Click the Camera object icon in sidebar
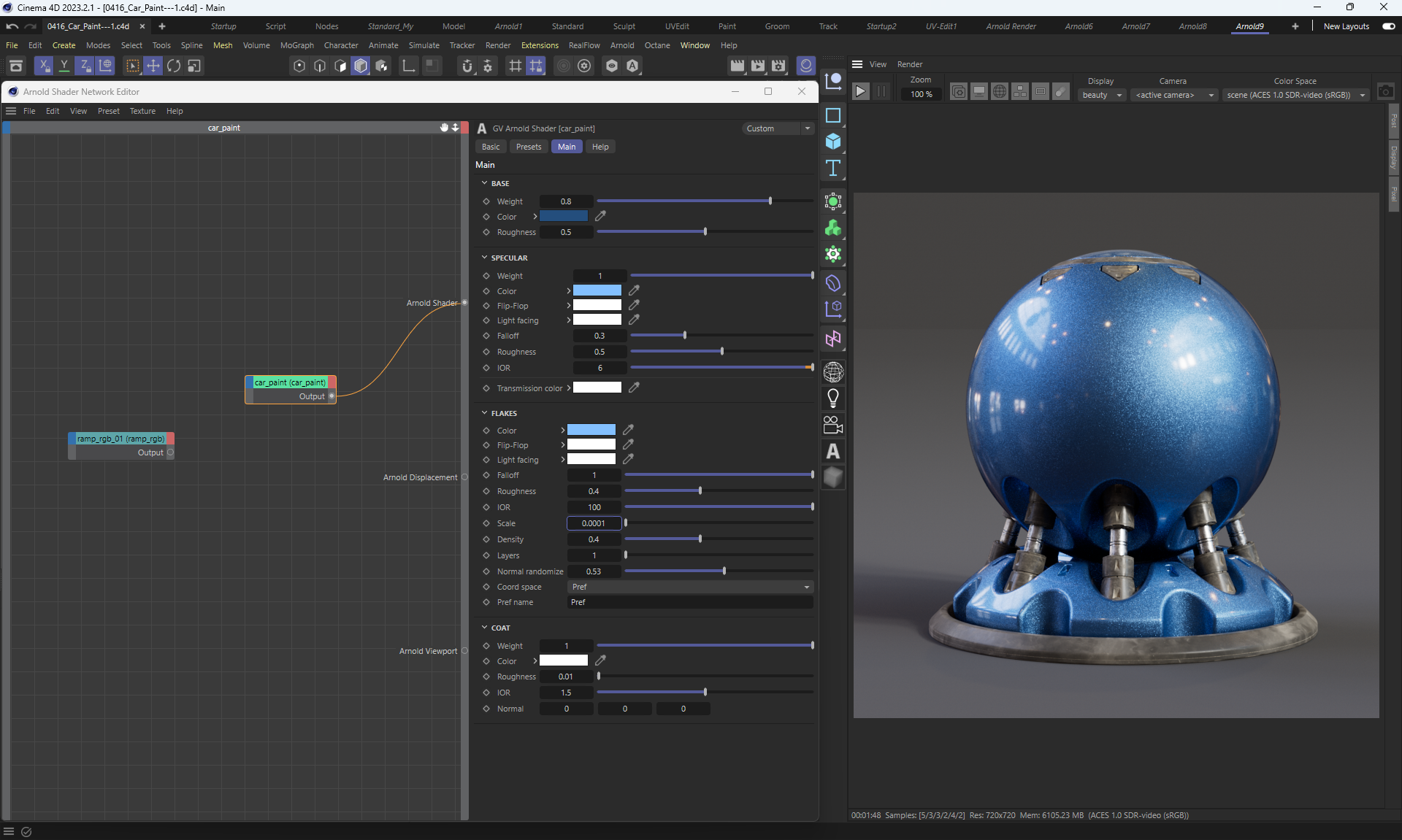 tap(833, 425)
